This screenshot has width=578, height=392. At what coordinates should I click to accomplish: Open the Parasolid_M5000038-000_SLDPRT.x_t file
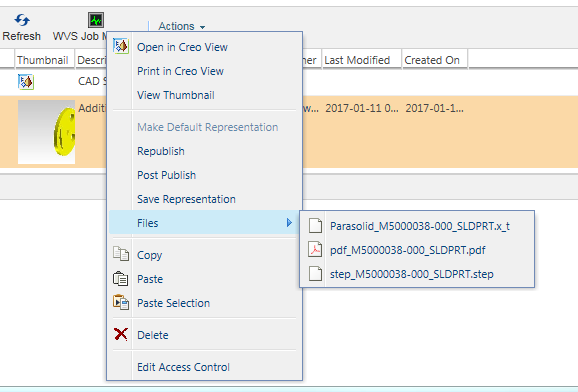[420, 226]
